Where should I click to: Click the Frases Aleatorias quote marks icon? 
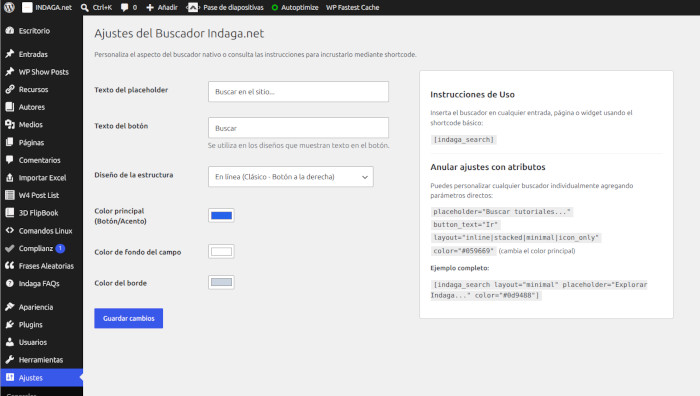point(10,266)
